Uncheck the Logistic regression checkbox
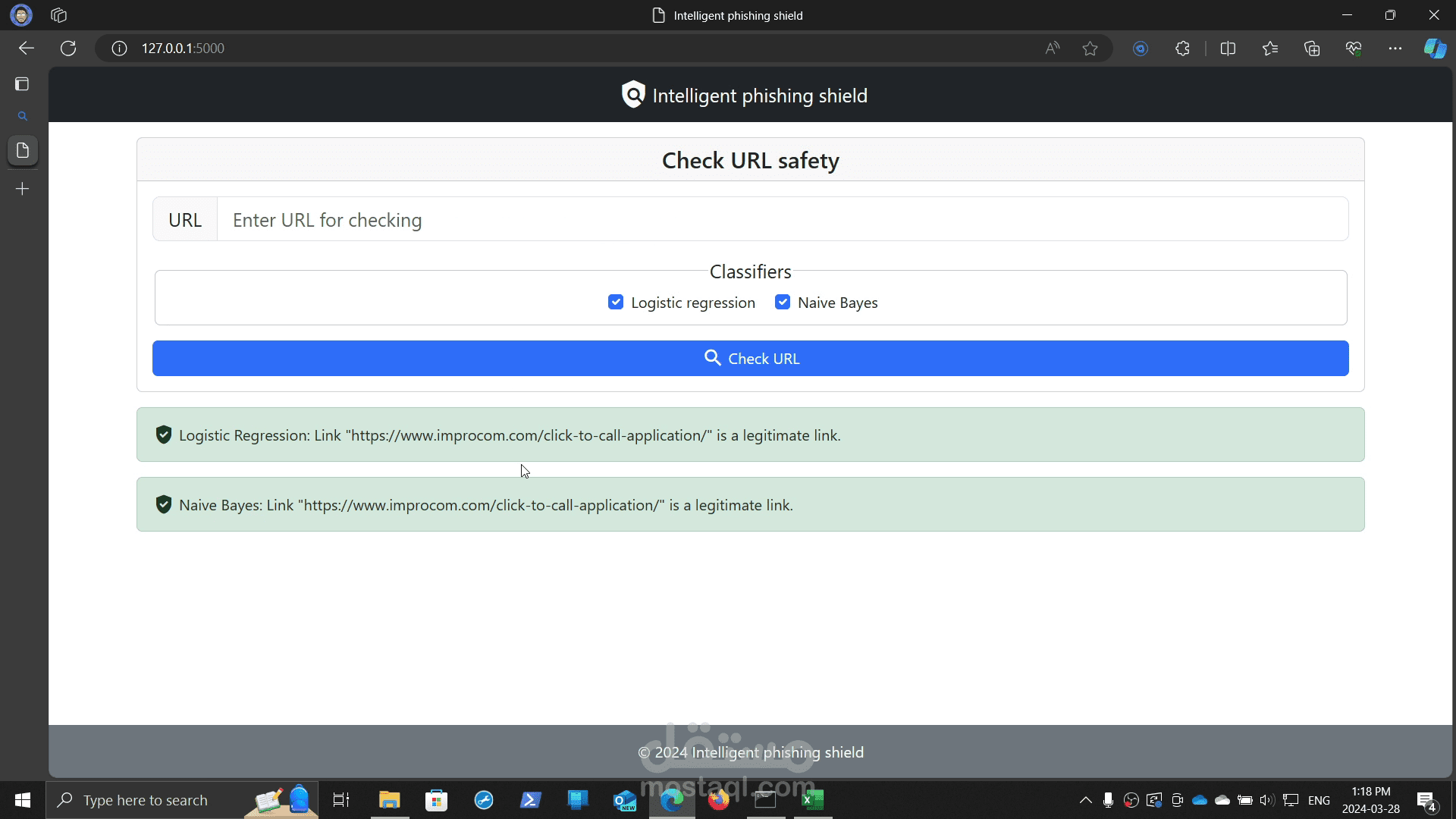This screenshot has width=1456, height=819. pyautogui.click(x=616, y=303)
